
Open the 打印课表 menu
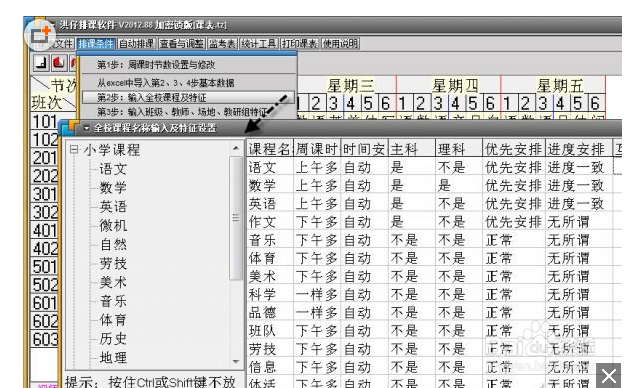[299, 44]
